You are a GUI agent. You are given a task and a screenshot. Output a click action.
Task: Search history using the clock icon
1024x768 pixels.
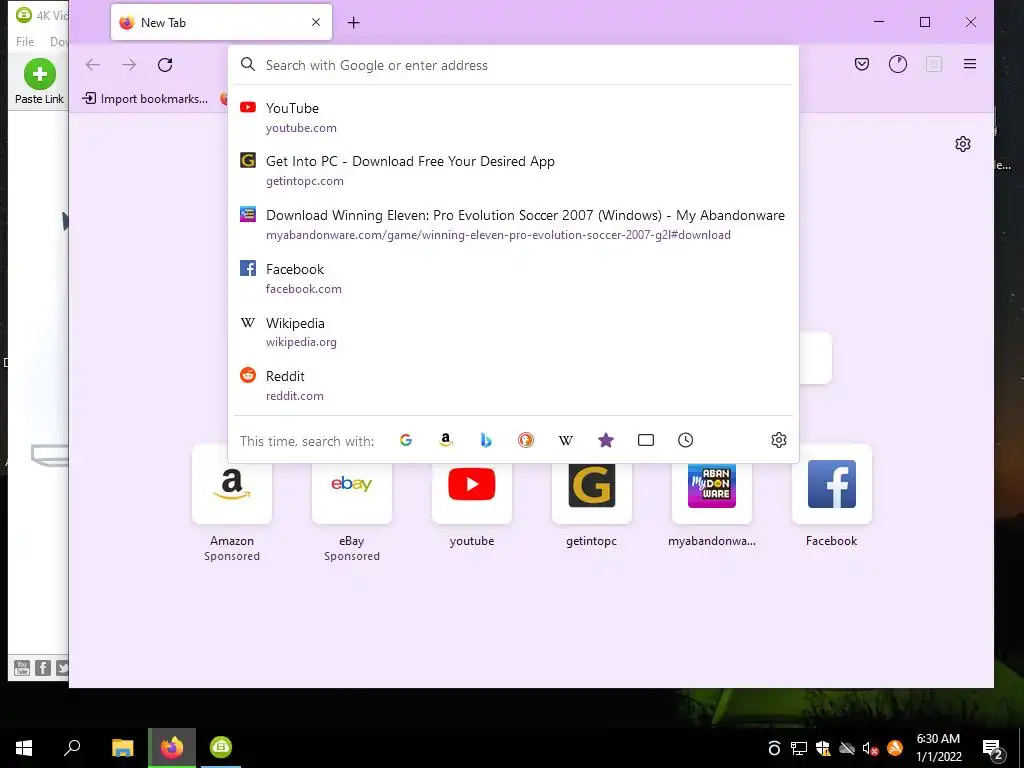686,440
